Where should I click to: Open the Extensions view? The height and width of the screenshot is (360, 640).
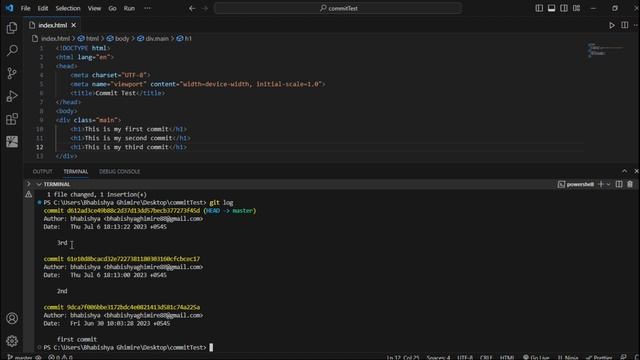[12, 119]
